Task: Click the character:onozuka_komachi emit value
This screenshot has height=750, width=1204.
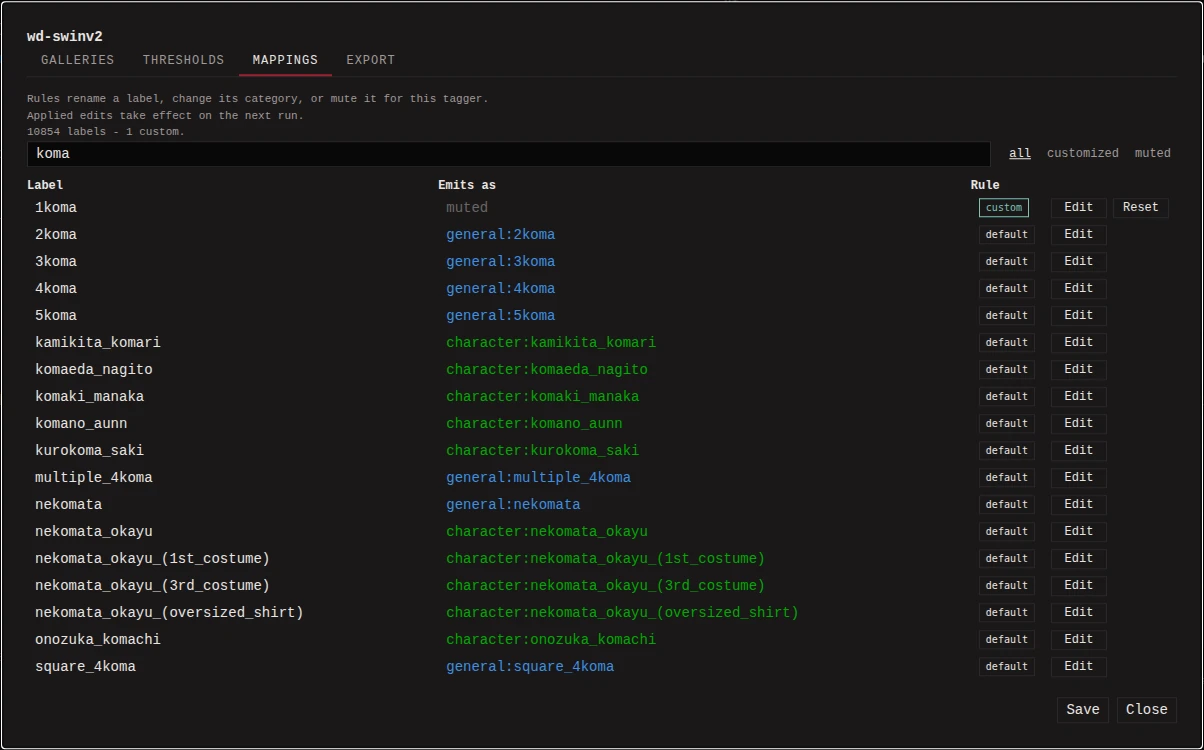Action: pyautogui.click(x=551, y=640)
